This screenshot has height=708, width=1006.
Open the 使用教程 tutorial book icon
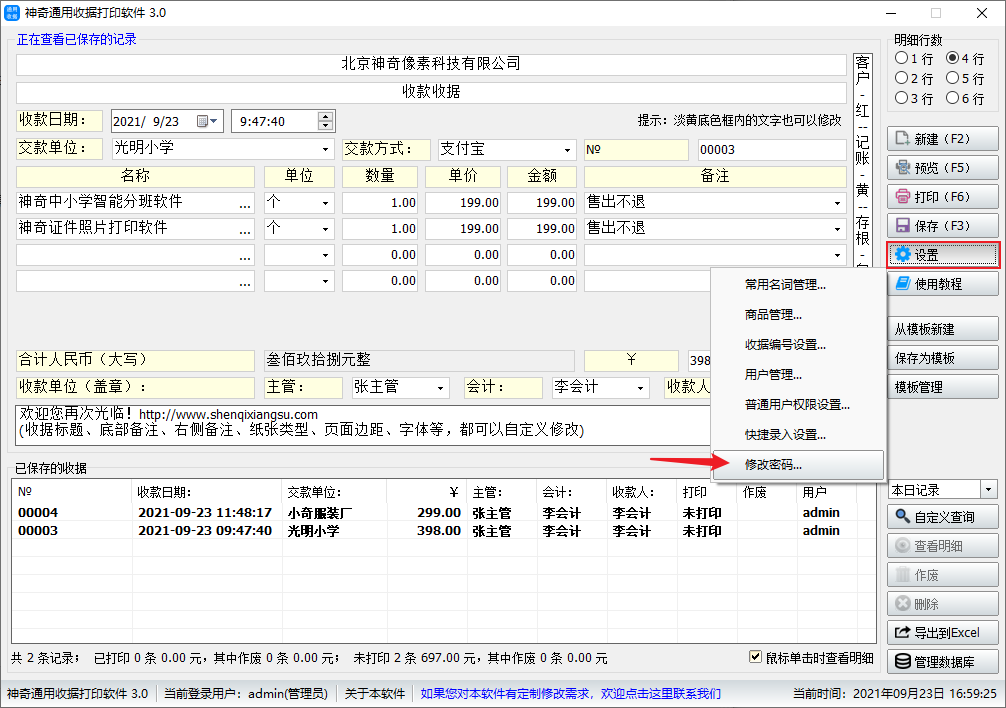903,284
